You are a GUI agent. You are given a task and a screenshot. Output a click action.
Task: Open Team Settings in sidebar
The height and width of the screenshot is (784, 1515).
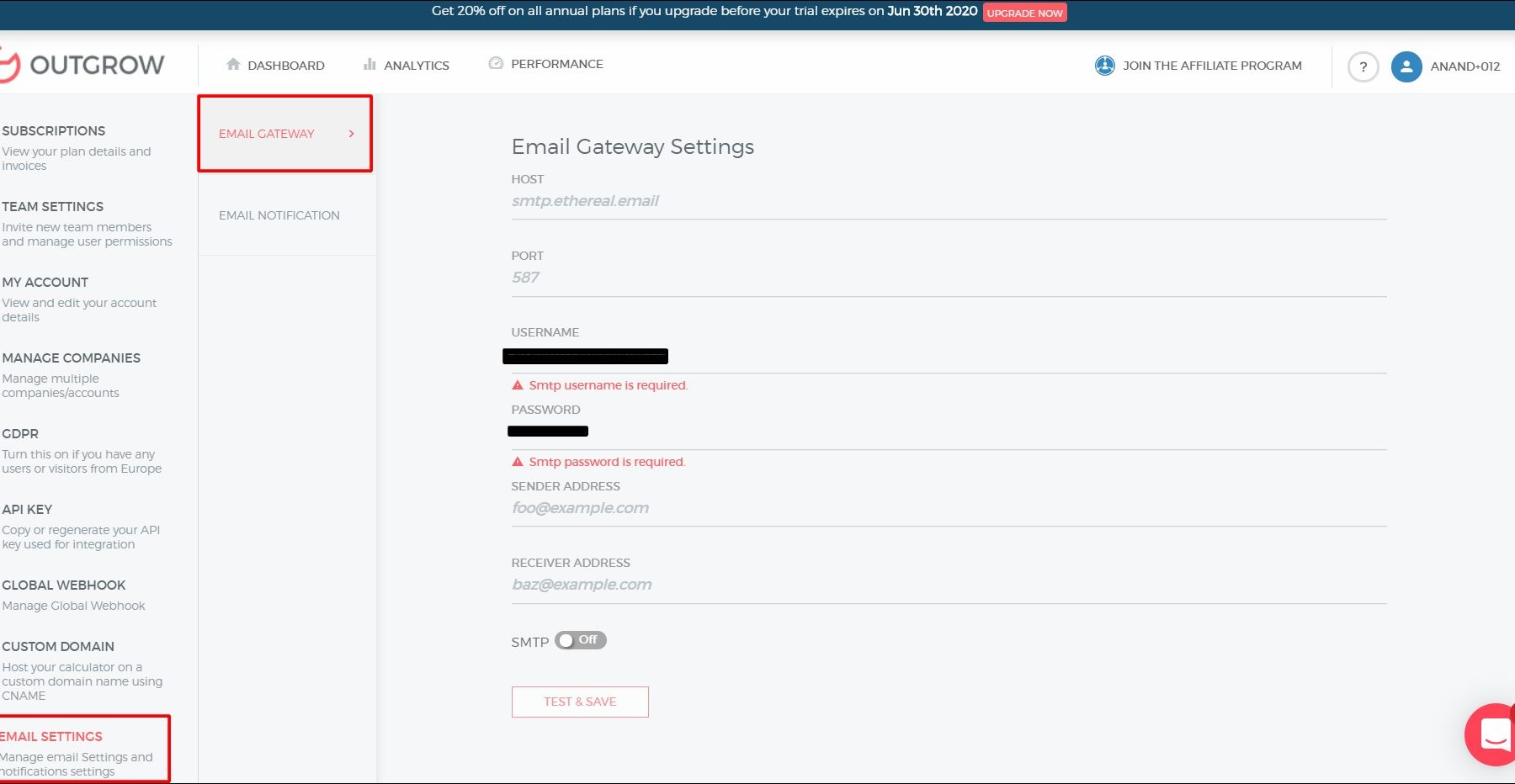pyautogui.click(x=53, y=207)
